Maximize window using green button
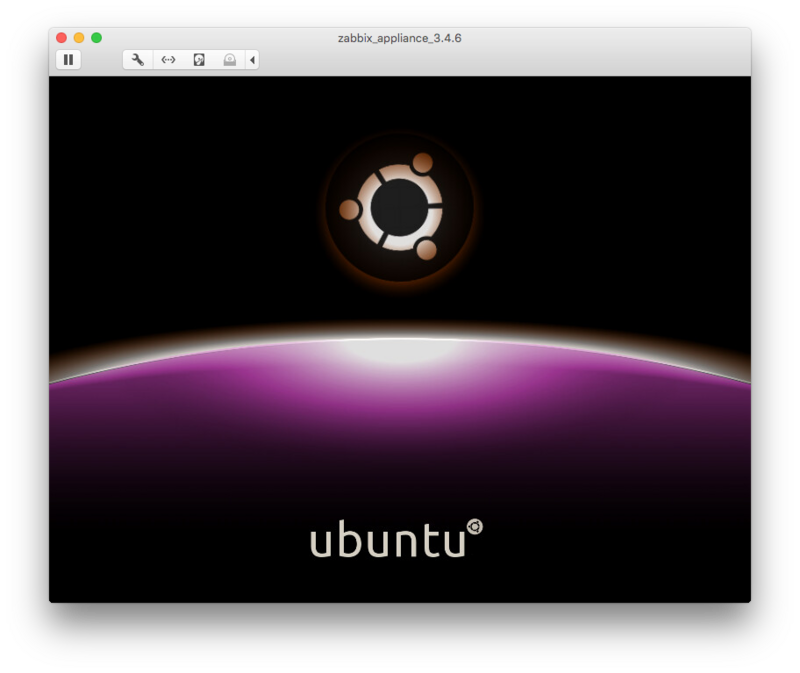 96,38
